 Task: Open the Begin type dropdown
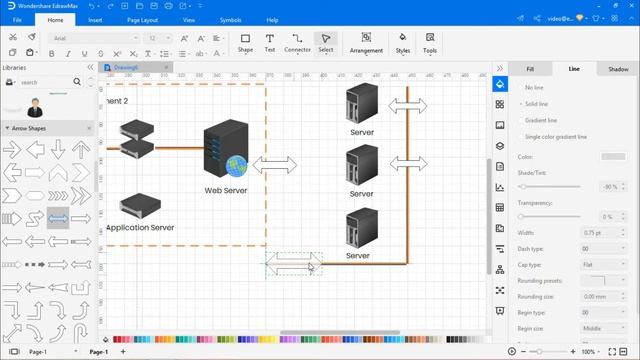click(x=603, y=312)
